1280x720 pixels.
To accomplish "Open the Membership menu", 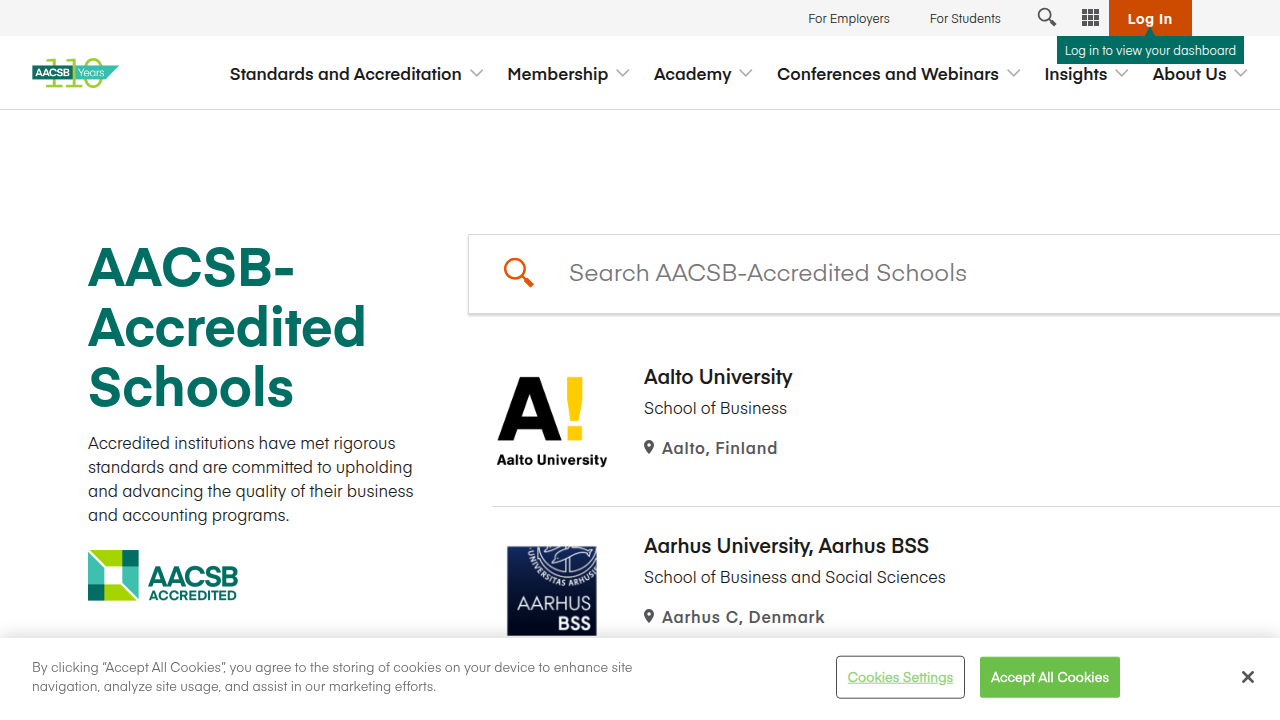I will 557,74.
